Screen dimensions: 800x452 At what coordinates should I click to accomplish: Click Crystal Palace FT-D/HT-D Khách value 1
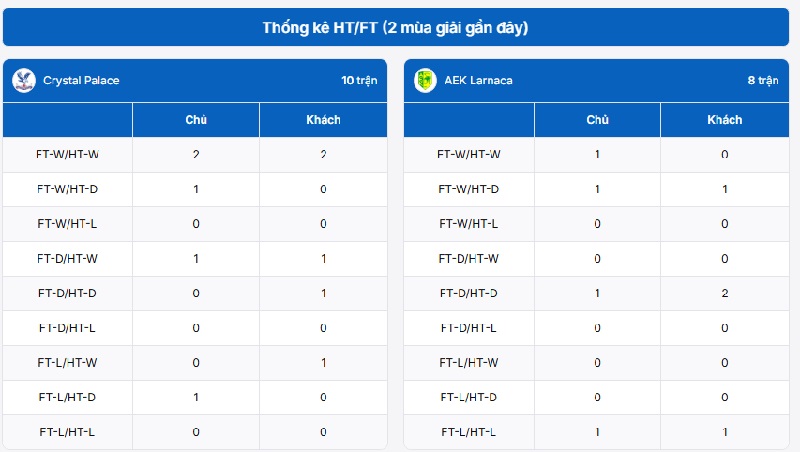point(323,293)
